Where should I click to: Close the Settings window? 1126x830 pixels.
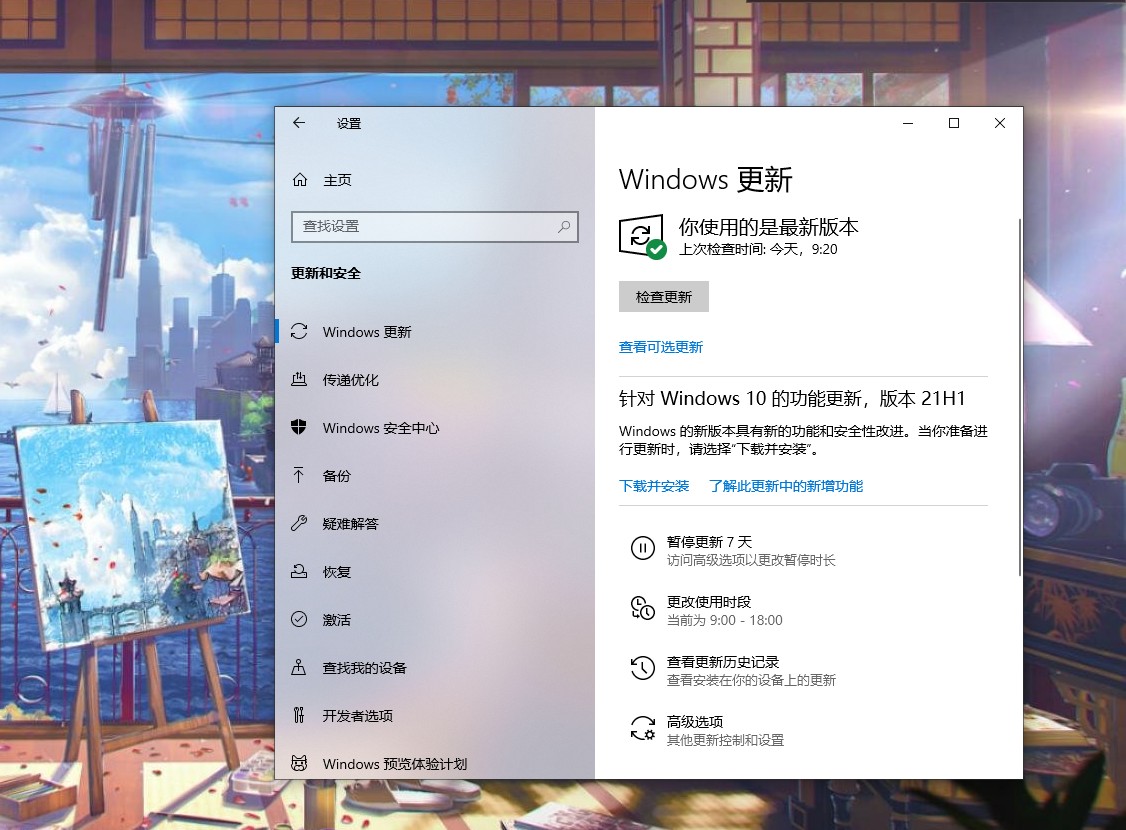click(1000, 123)
